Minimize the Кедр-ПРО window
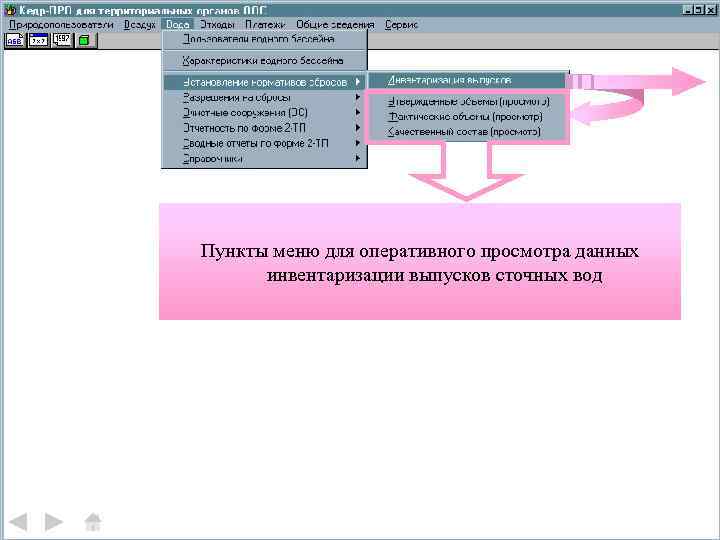This screenshot has width=720, height=540. (x=687, y=10)
